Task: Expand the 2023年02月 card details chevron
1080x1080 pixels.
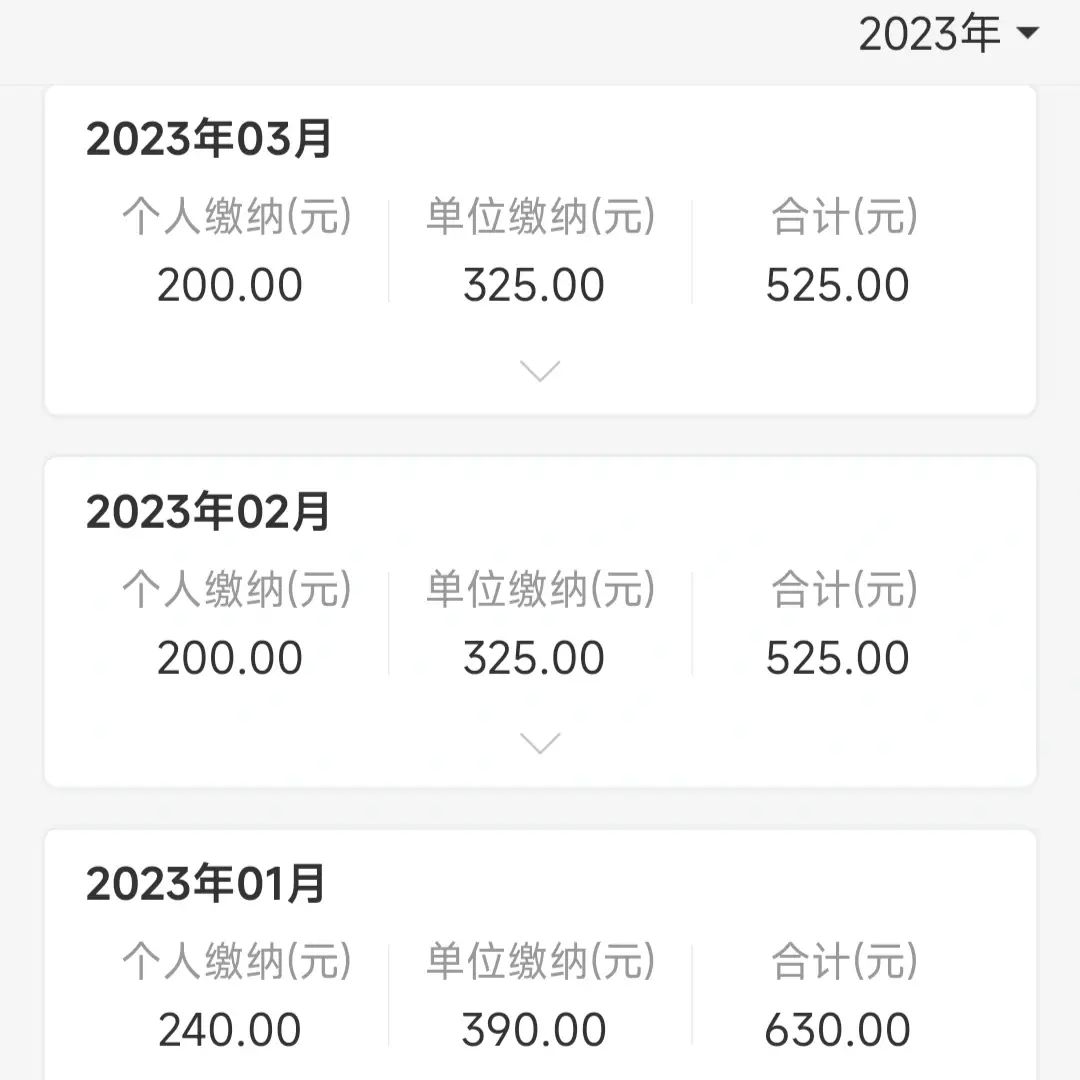Action: (540, 743)
